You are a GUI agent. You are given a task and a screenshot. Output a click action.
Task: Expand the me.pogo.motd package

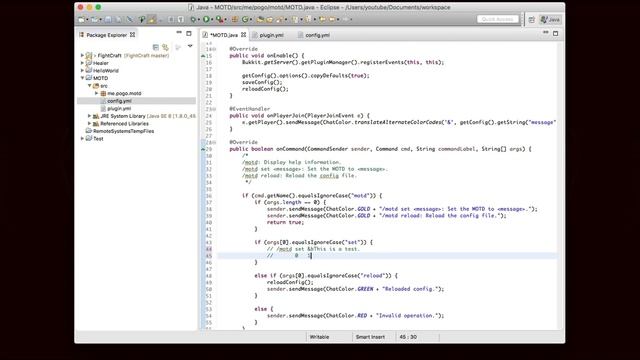(x=97, y=93)
